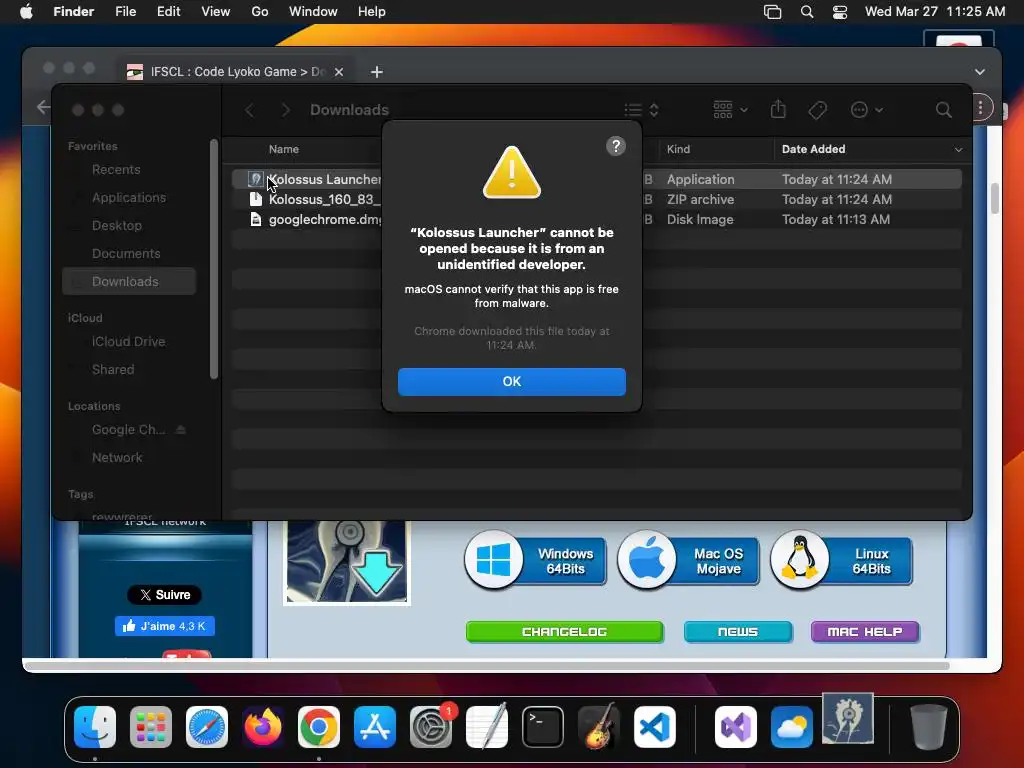Click the Finder share toolbar icon

778,109
